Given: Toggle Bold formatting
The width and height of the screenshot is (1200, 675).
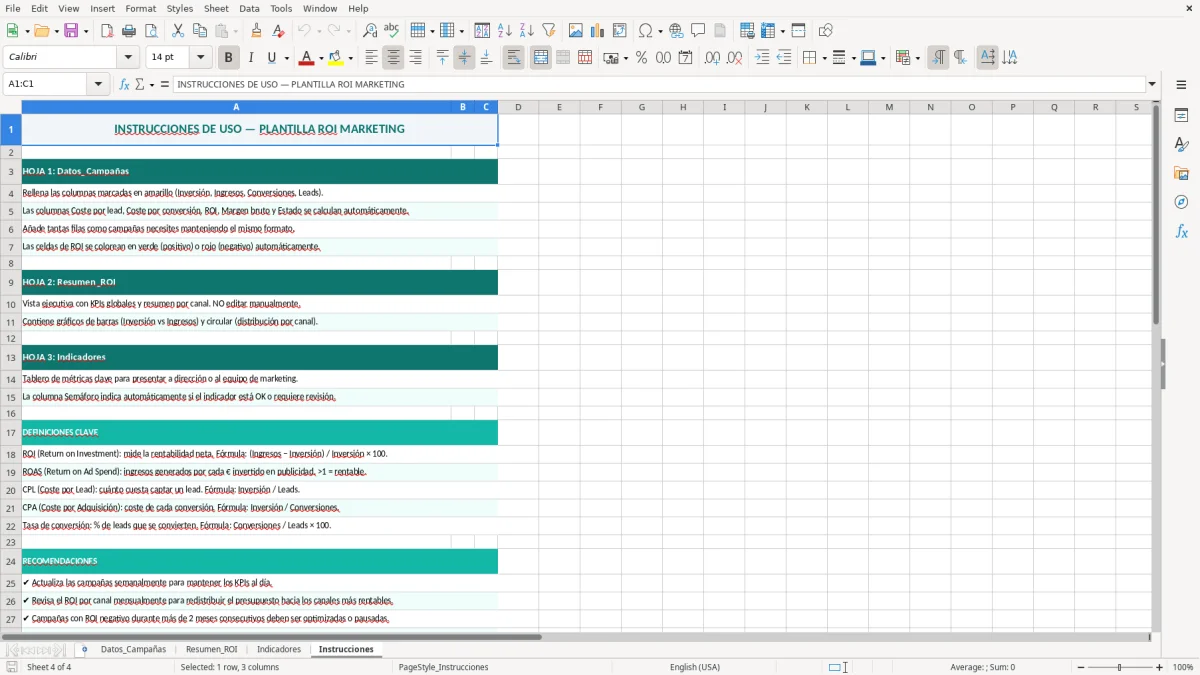Looking at the screenshot, I should (x=229, y=58).
